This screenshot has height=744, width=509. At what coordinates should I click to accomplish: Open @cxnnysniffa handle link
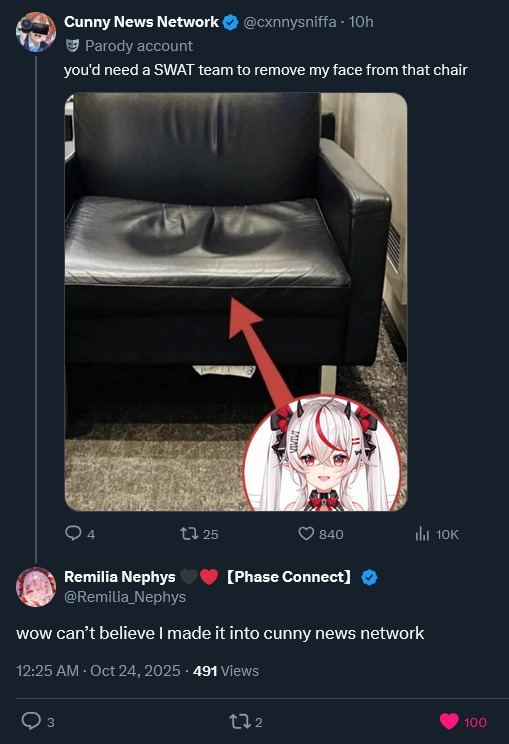click(x=289, y=22)
